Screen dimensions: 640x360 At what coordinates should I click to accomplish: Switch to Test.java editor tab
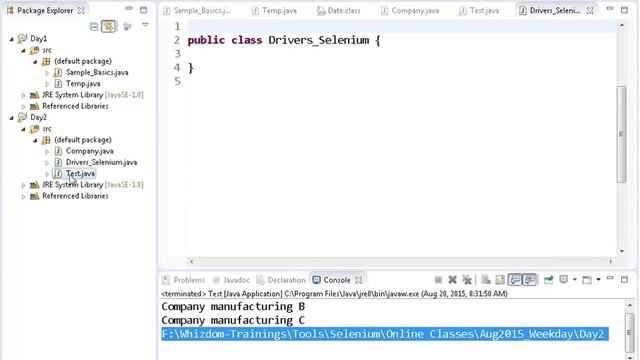(479, 11)
